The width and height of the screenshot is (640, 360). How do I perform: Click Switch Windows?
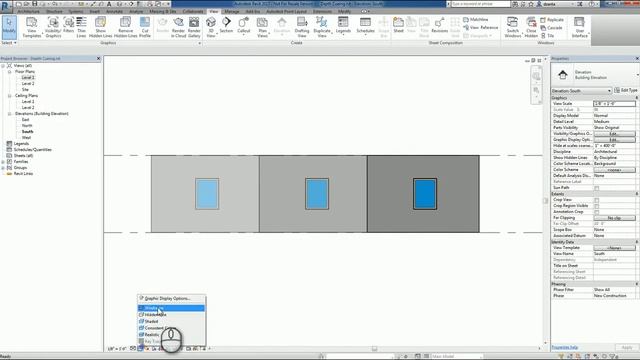point(513,27)
